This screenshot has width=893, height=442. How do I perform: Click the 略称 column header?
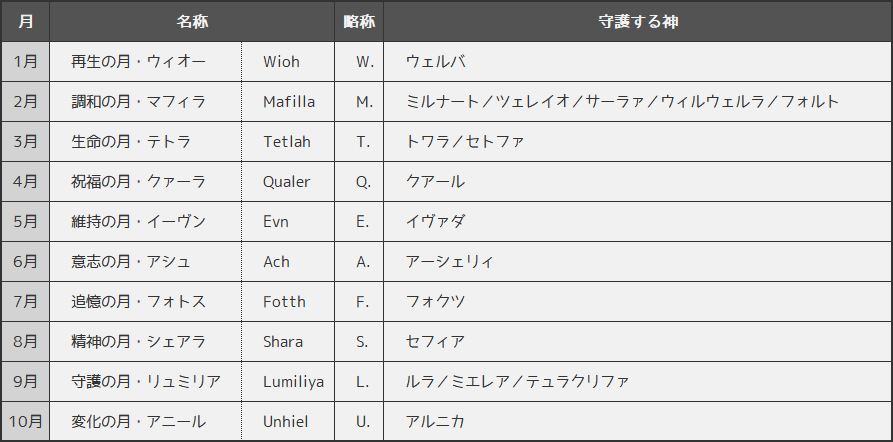point(359,21)
